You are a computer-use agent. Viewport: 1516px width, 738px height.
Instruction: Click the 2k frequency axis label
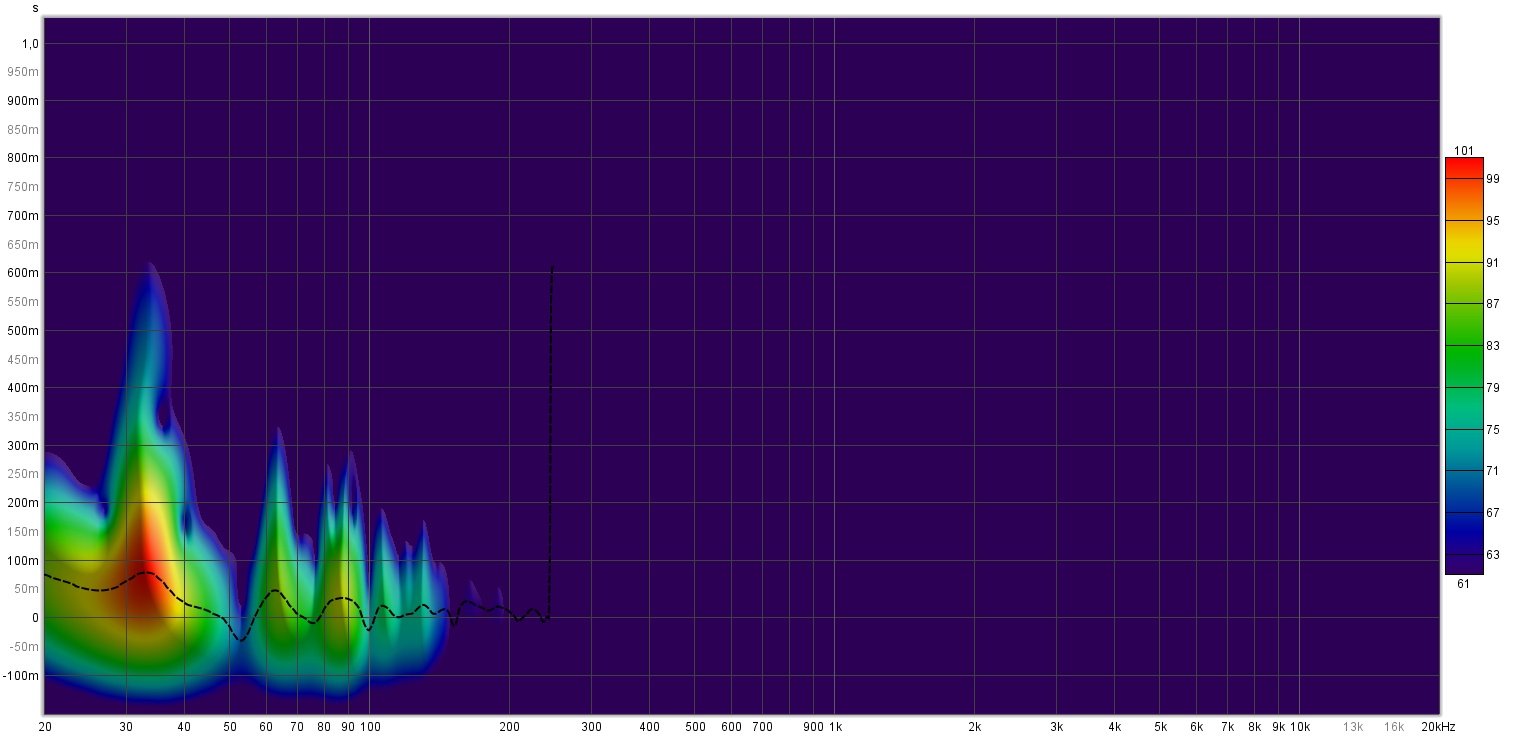pyautogui.click(x=974, y=726)
